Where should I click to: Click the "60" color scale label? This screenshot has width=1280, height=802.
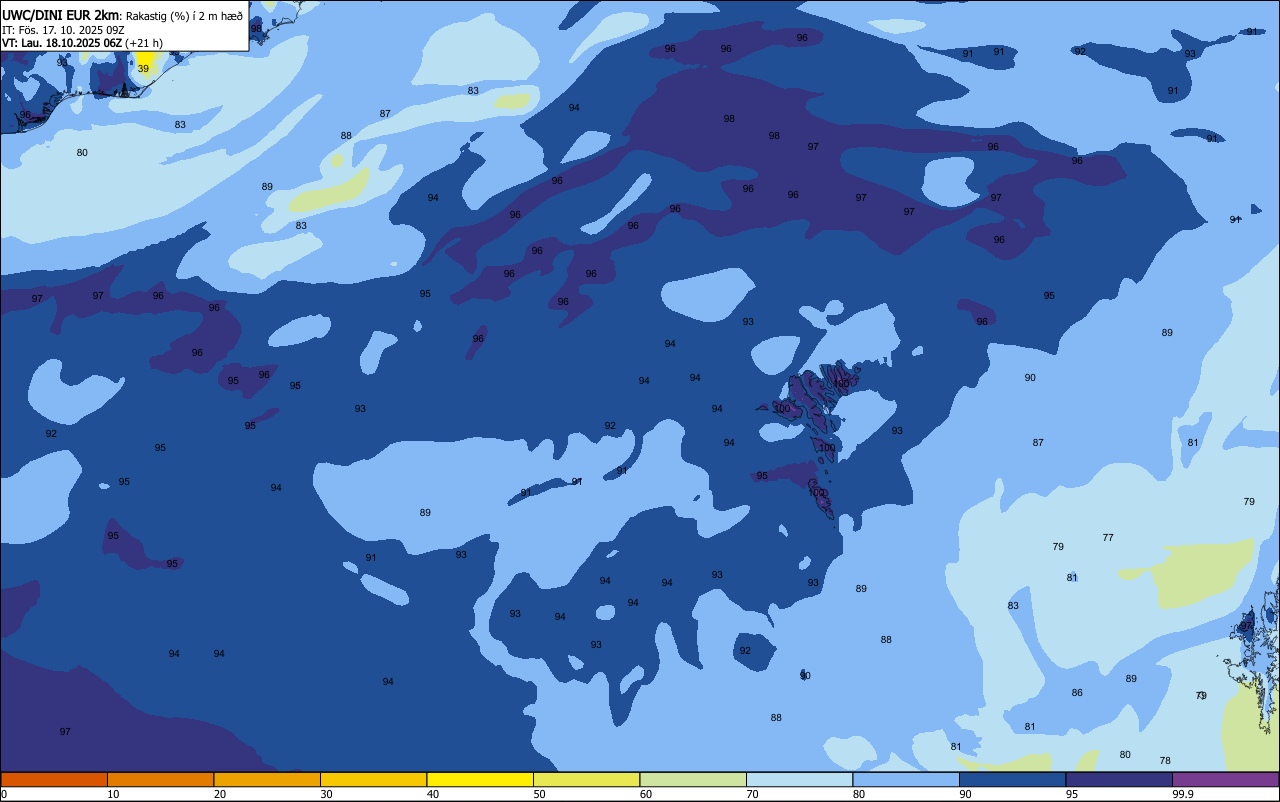[646, 794]
